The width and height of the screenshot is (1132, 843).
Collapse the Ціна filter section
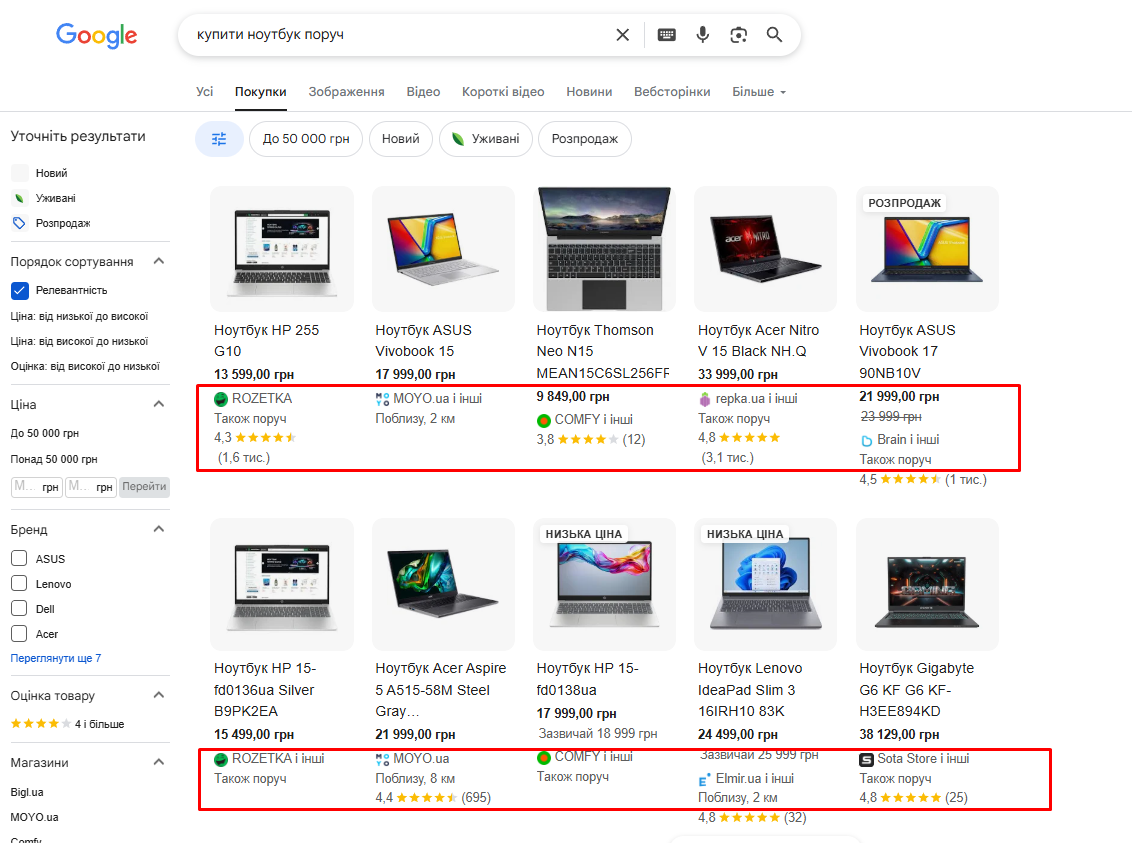(159, 404)
